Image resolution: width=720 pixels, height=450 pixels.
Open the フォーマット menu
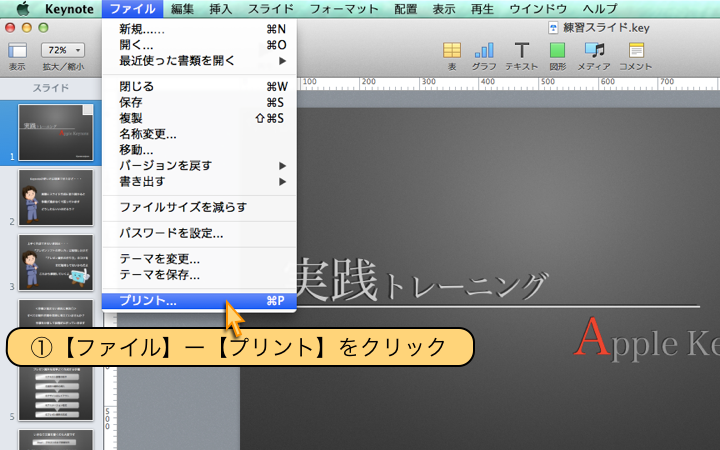tap(344, 9)
